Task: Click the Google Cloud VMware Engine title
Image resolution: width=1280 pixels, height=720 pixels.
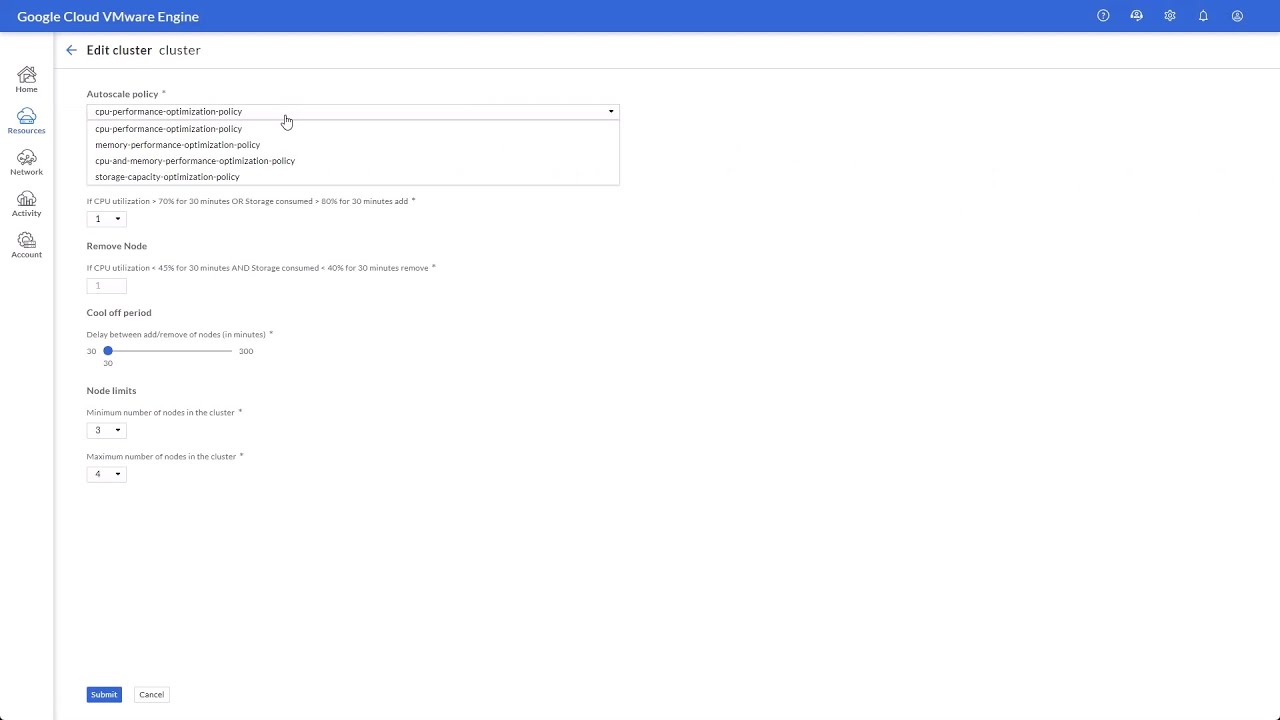Action: tap(108, 16)
